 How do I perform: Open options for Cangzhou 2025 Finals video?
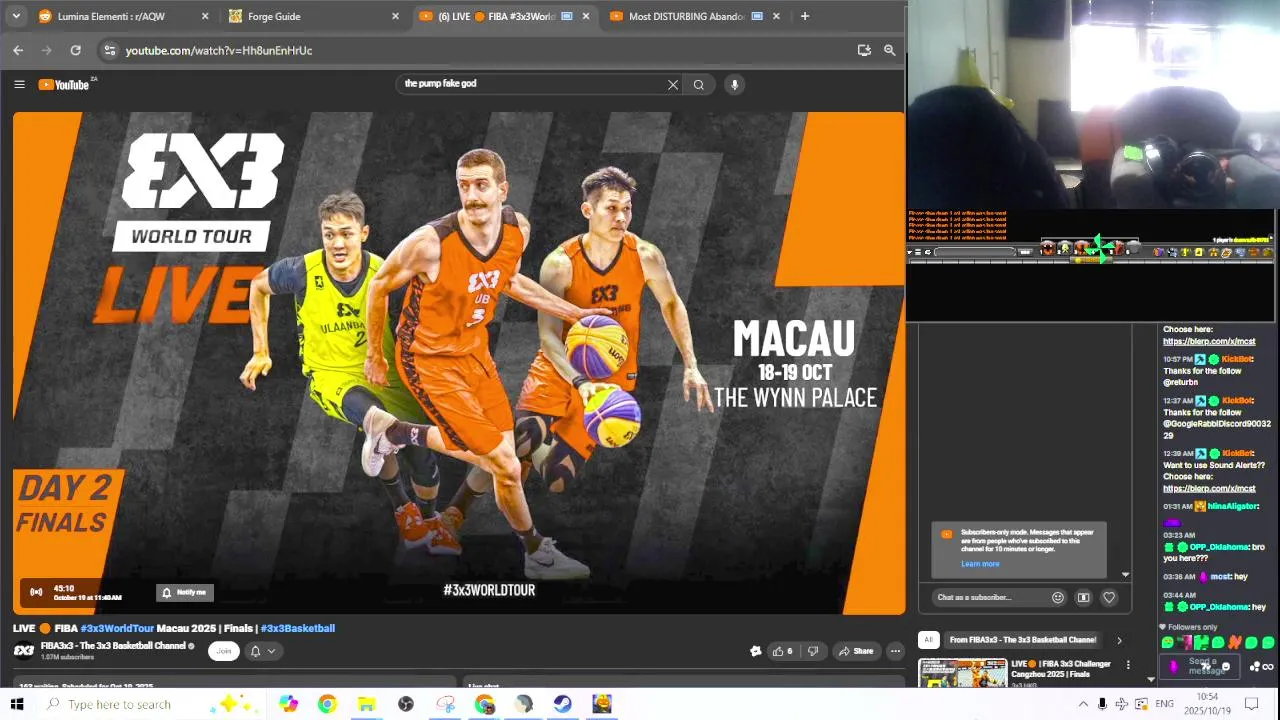(x=1128, y=665)
